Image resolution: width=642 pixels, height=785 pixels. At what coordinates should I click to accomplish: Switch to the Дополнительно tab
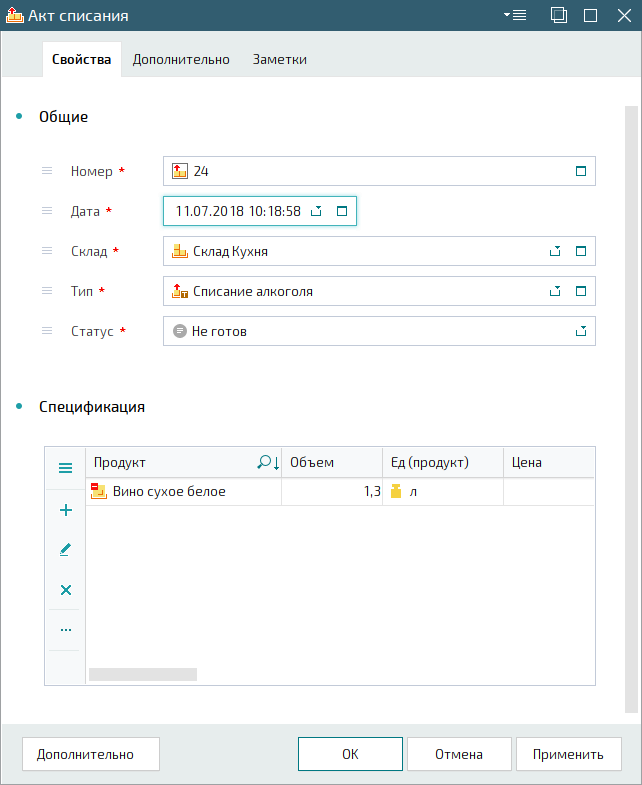tap(181, 59)
